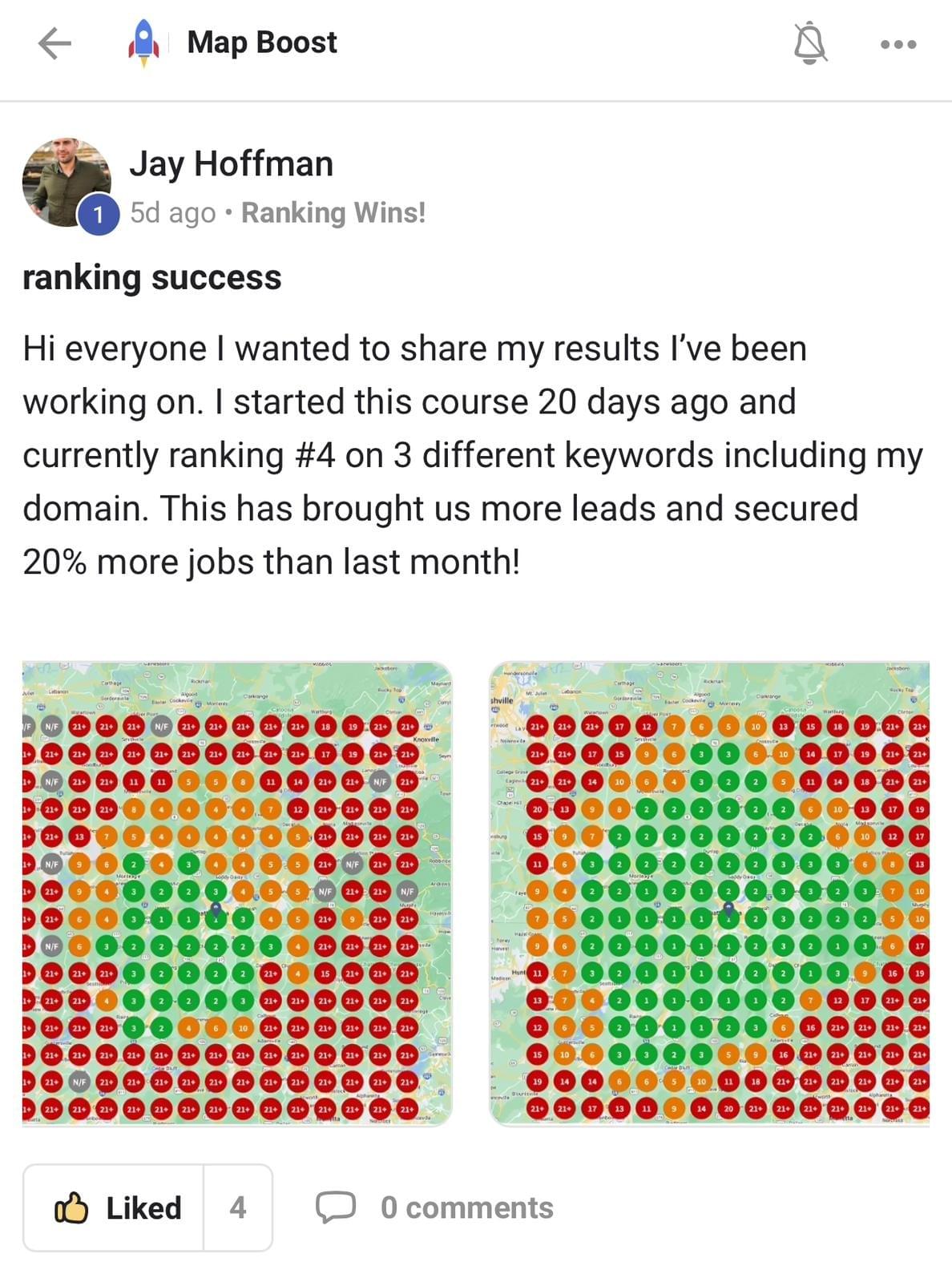Go back using the left arrow
Viewport: 952px width, 1282px height.
54,43
